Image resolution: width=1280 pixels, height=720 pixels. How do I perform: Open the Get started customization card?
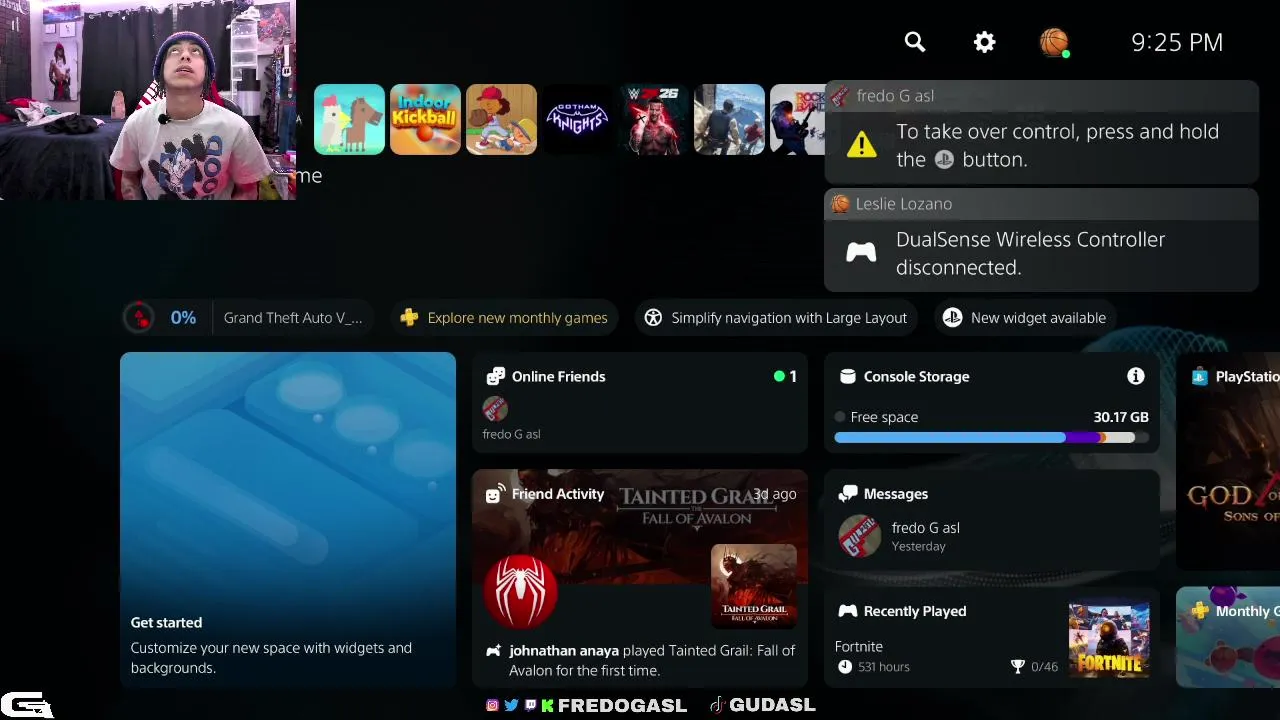point(288,520)
